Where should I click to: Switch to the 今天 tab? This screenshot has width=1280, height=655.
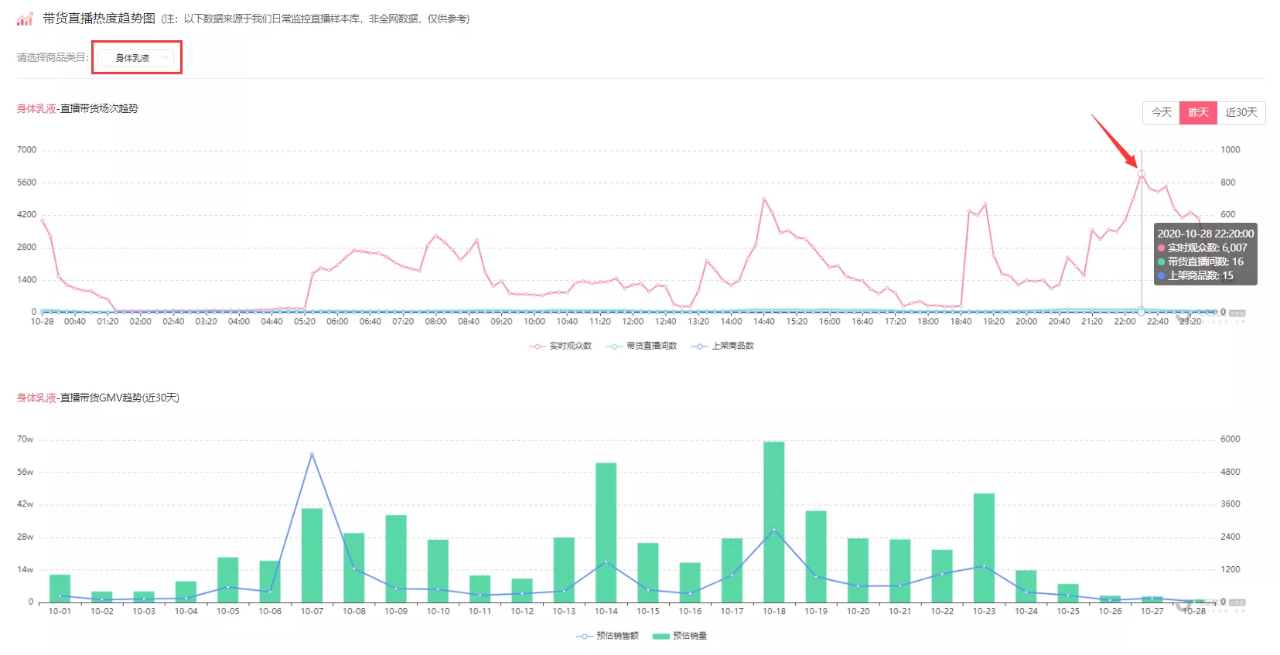click(x=1161, y=112)
